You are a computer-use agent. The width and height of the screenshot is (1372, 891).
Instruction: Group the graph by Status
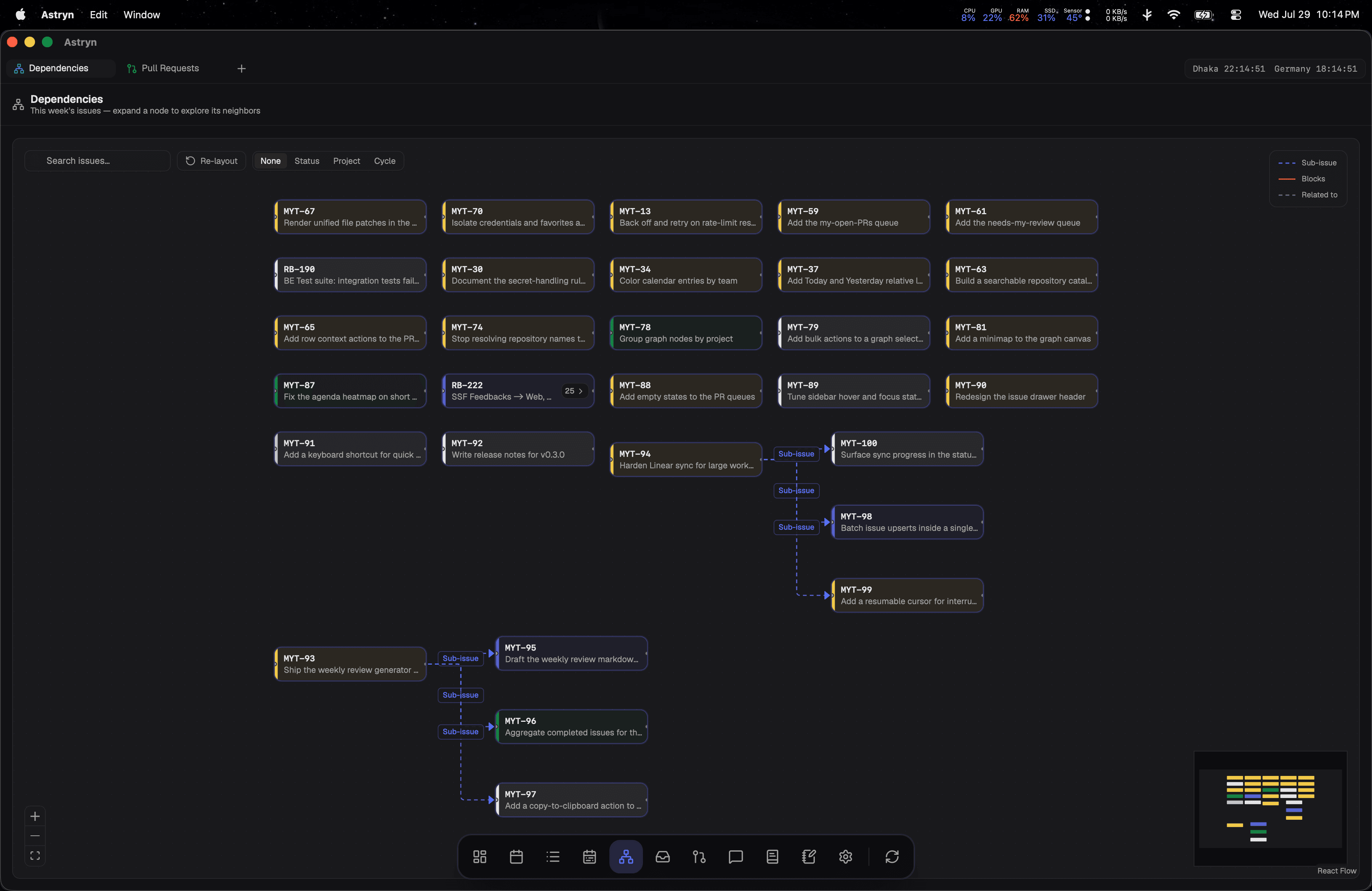tap(307, 161)
